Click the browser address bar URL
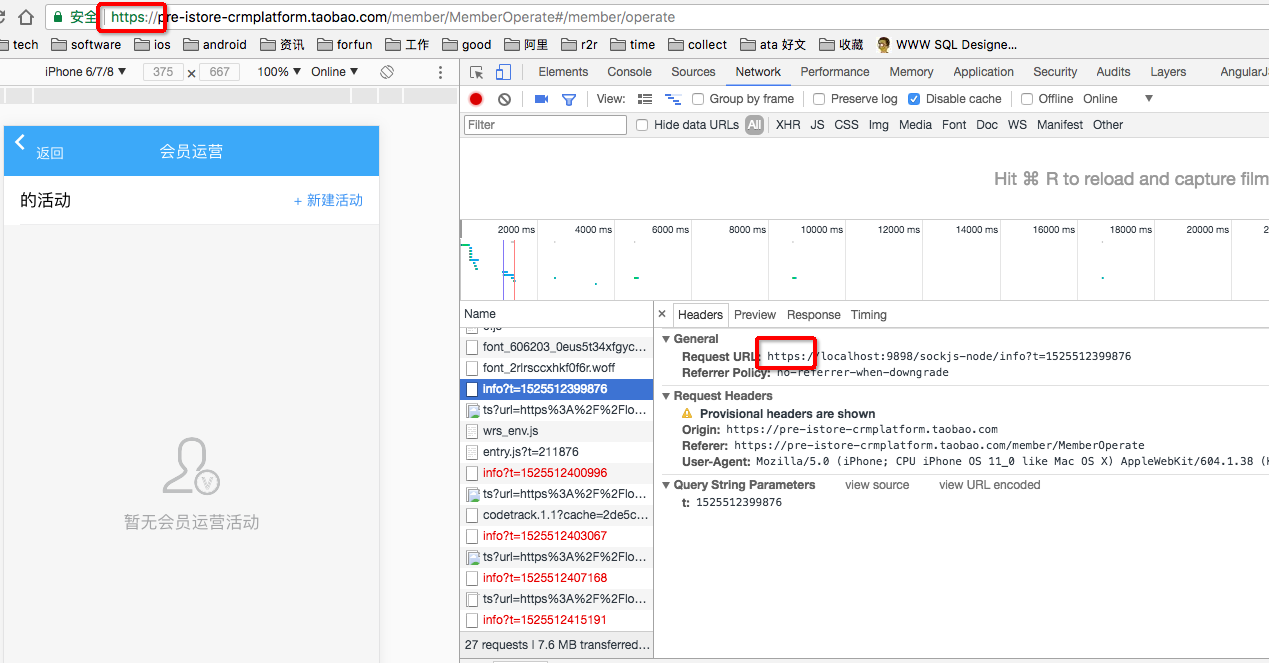Viewport: 1269px width, 663px height. click(393, 17)
